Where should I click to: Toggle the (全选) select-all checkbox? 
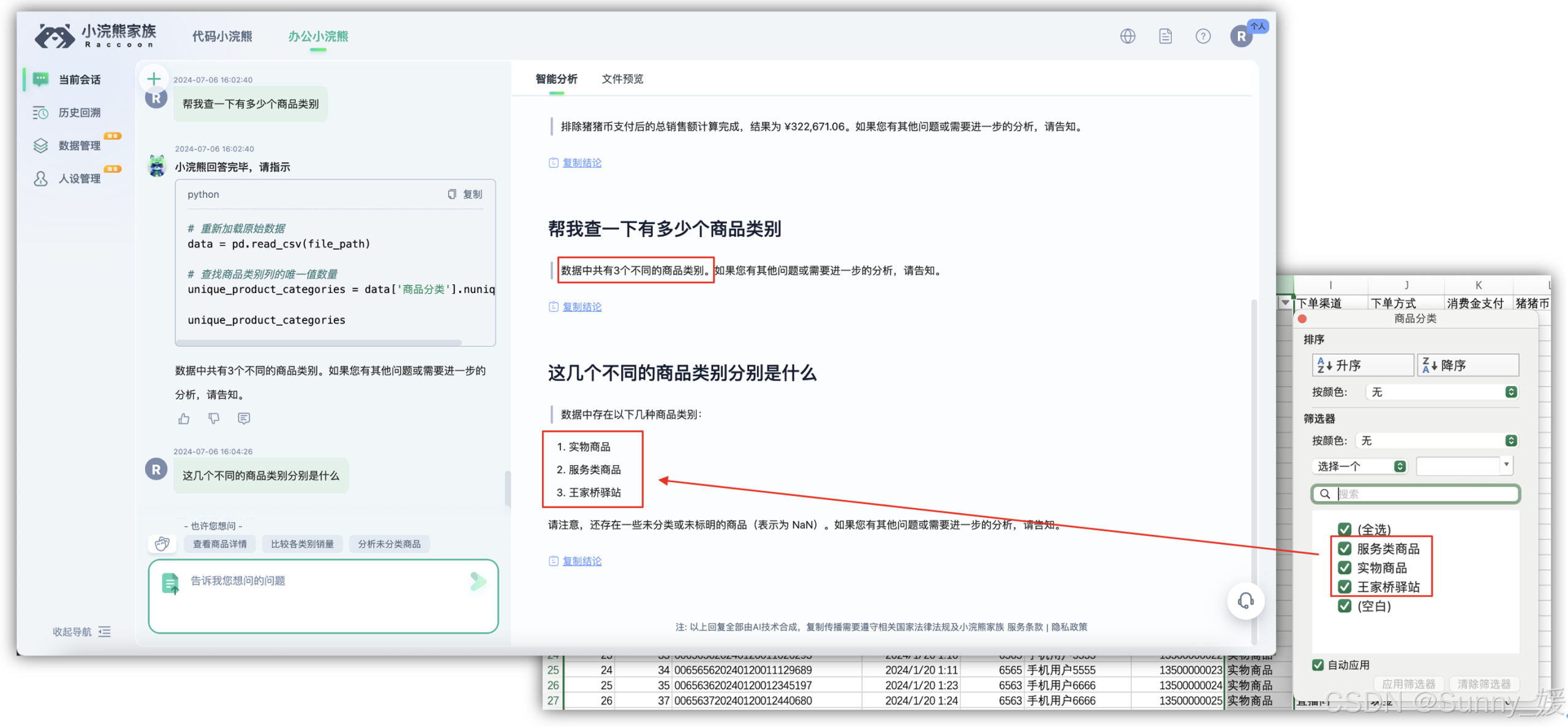click(x=1344, y=529)
